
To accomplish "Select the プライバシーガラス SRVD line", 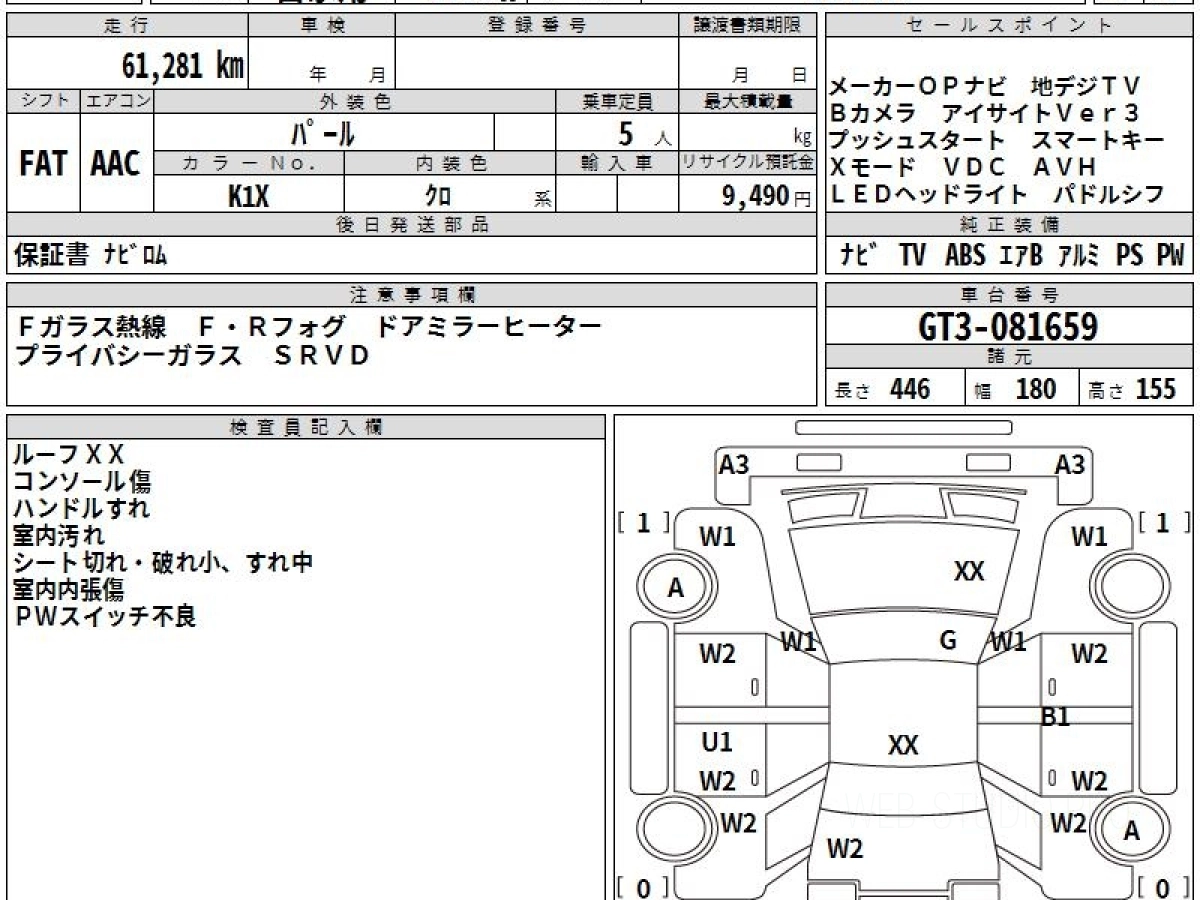I will (193, 354).
